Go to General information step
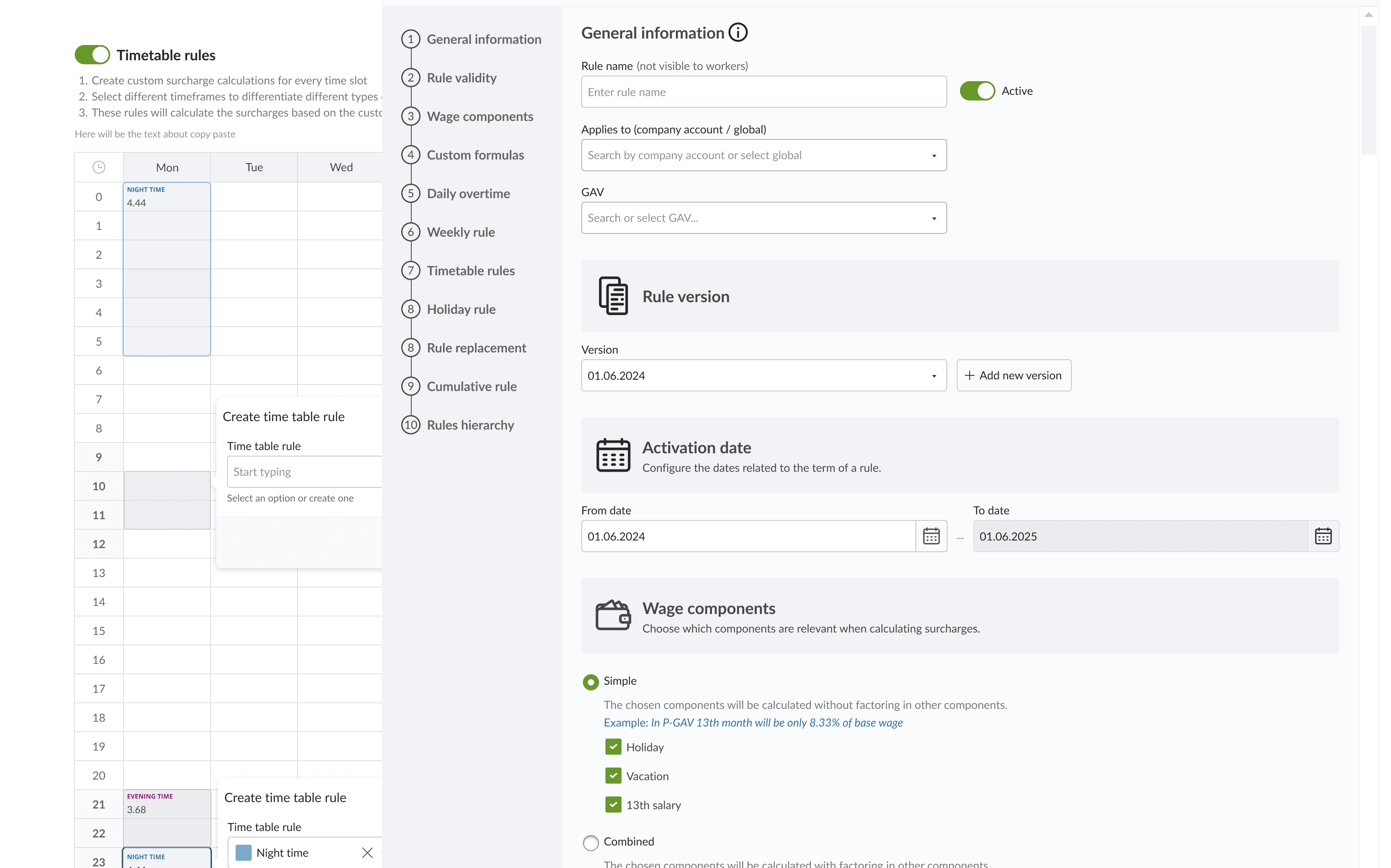Image resolution: width=1391 pixels, height=868 pixels. 484,39
